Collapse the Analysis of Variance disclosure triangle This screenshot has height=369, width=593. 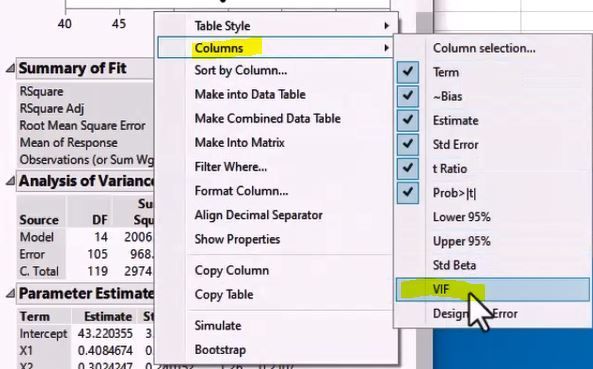[11, 181]
